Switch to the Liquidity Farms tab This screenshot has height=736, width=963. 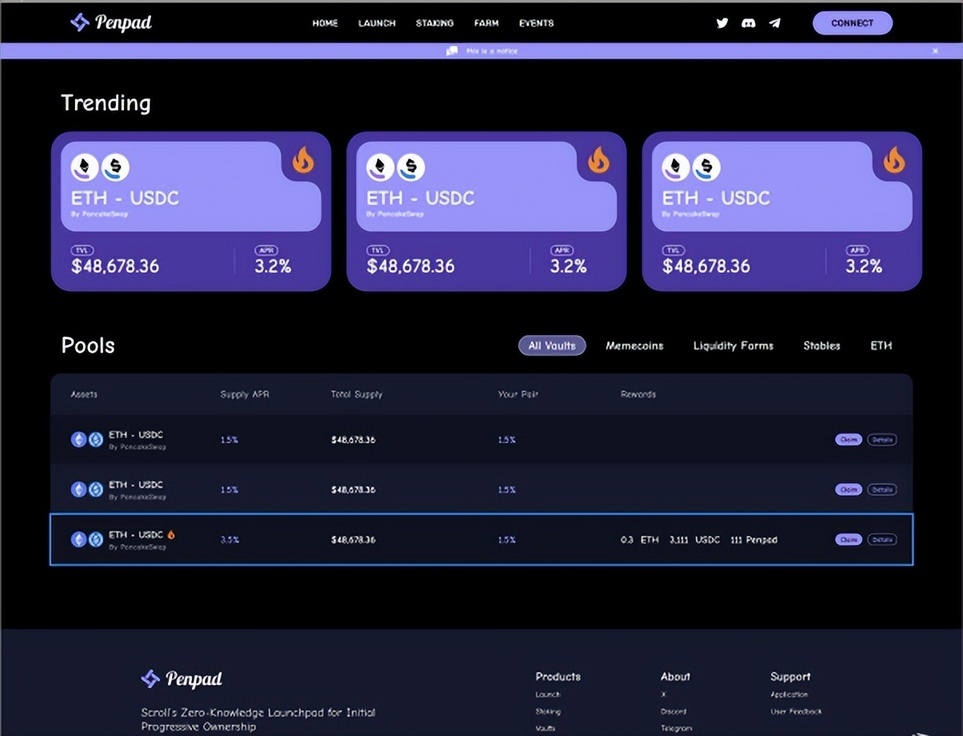(733, 346)
